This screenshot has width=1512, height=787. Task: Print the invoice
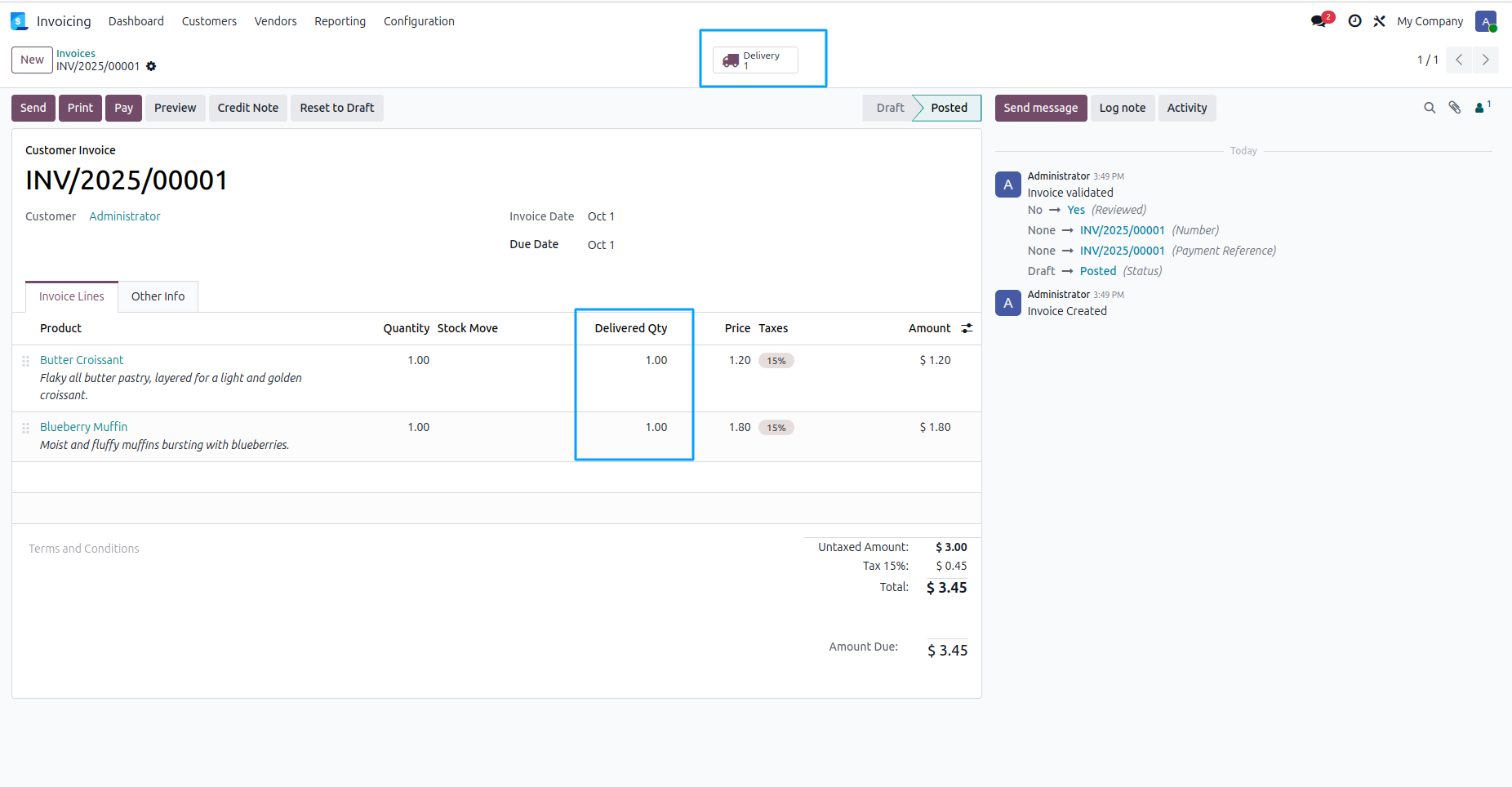click(80, 108)
